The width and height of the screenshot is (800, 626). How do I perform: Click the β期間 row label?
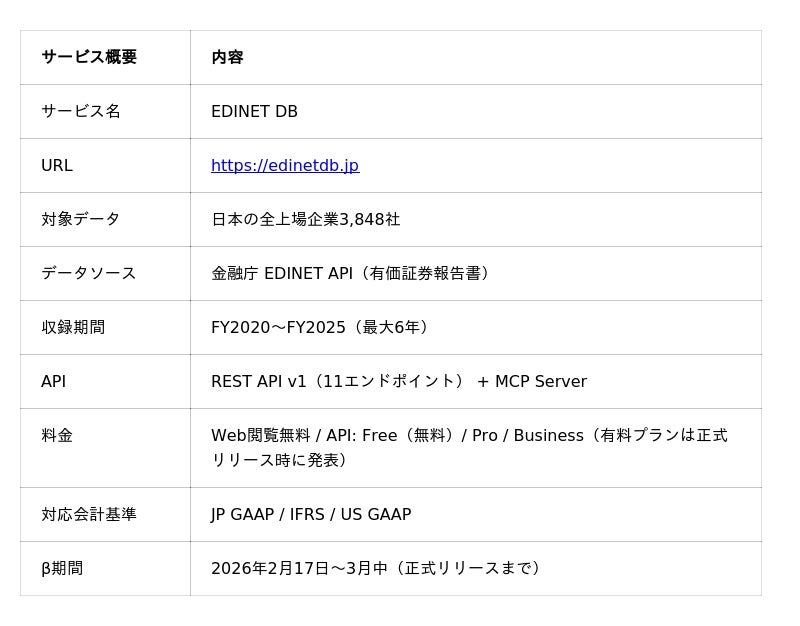click(x=62, y=569)
